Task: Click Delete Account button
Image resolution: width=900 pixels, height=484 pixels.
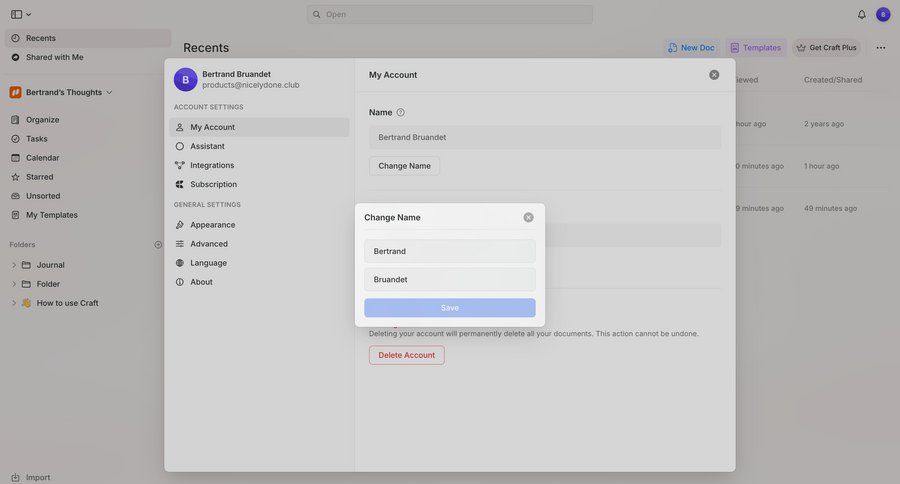Action: tap(406, 355)
